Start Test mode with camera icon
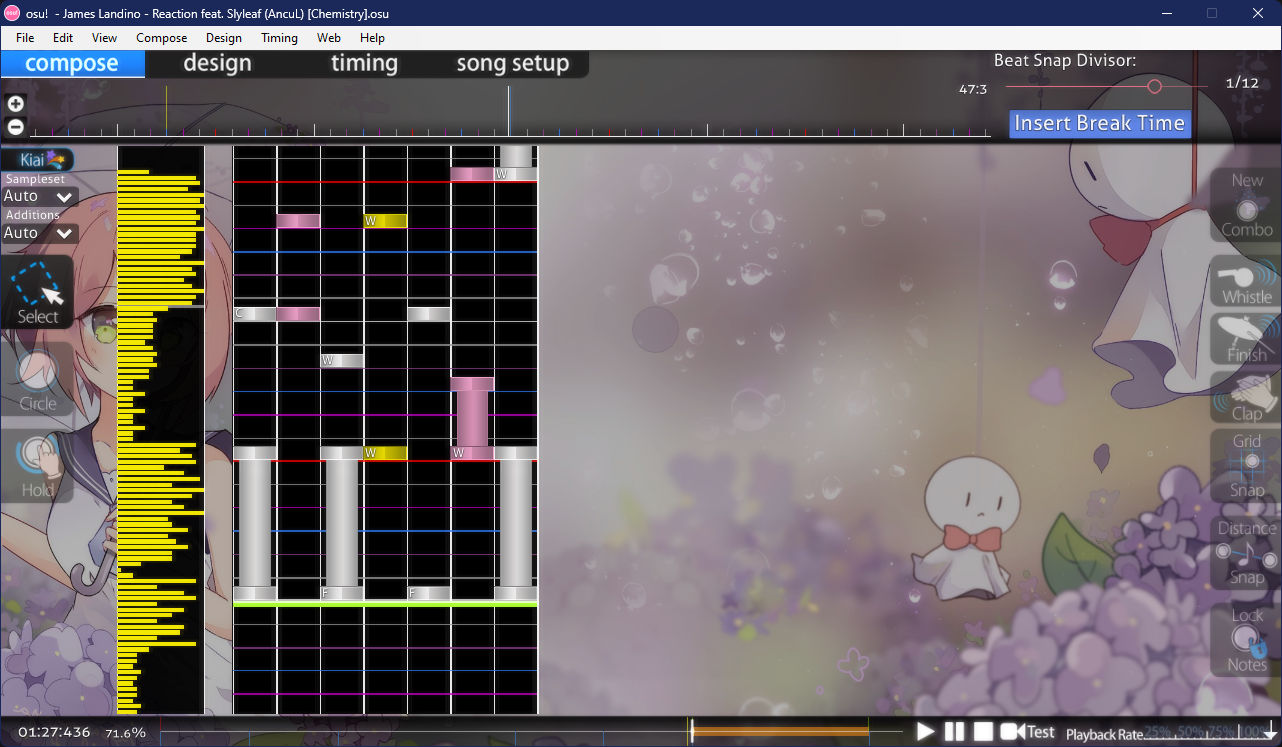The width and height of the screenshot is (1282, 747). (1027, 732)
